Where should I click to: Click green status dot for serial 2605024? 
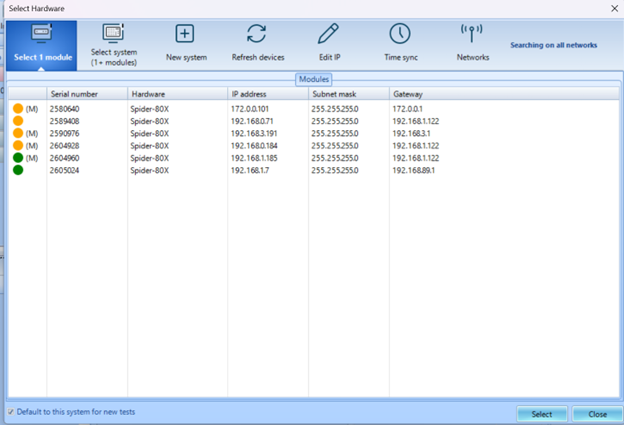coord(18,170)
